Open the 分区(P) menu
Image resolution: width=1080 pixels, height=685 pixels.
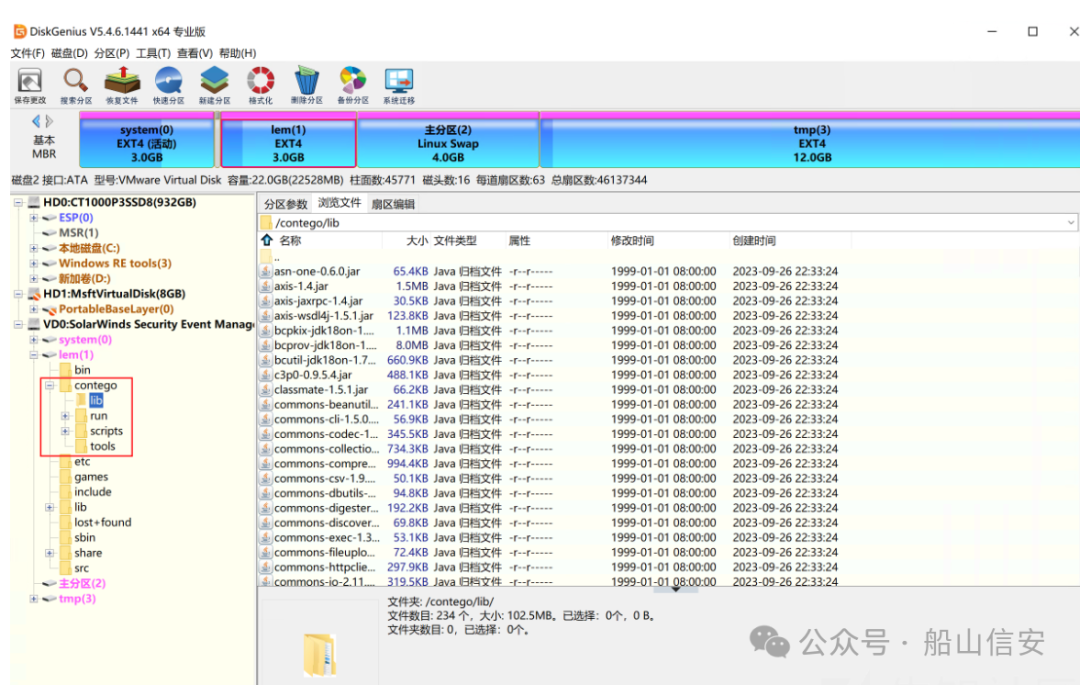click(x=112, y=53)
